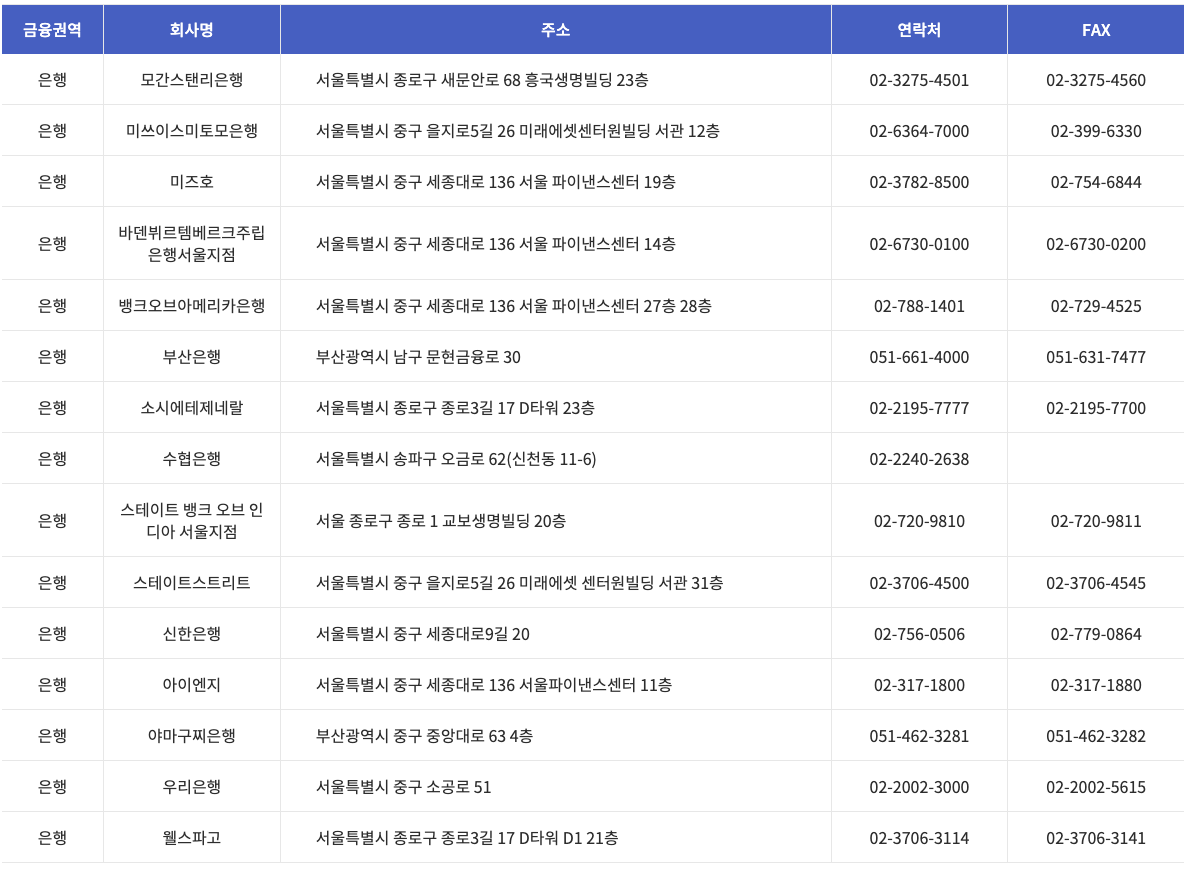Viewport: 1184px width, 872px height.
Task: Click fax number 02-2002-5615
Action: coord(1096,787)
